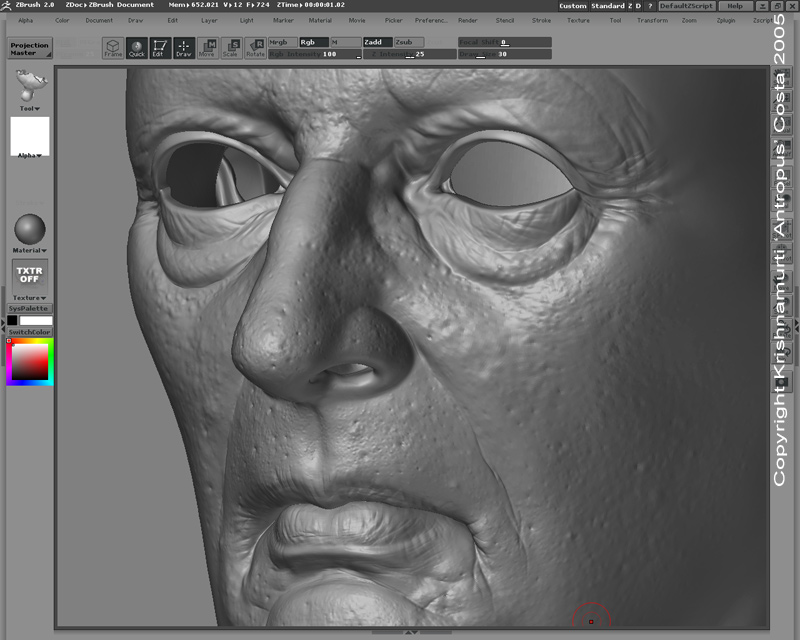Switch to Custom interface layout
The width and height of the screenshot is (800, 640).
573,6
